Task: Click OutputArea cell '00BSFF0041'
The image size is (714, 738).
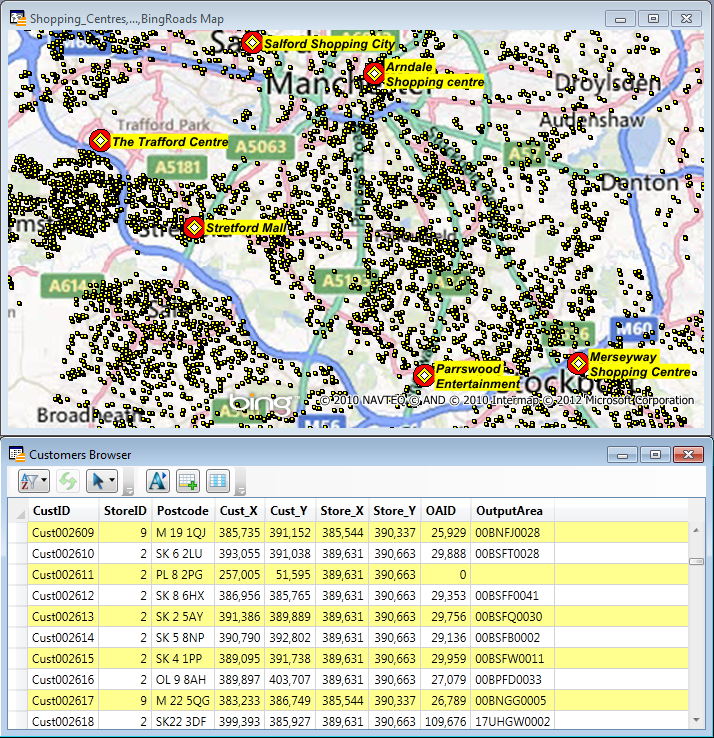Action: click(512, 595)
